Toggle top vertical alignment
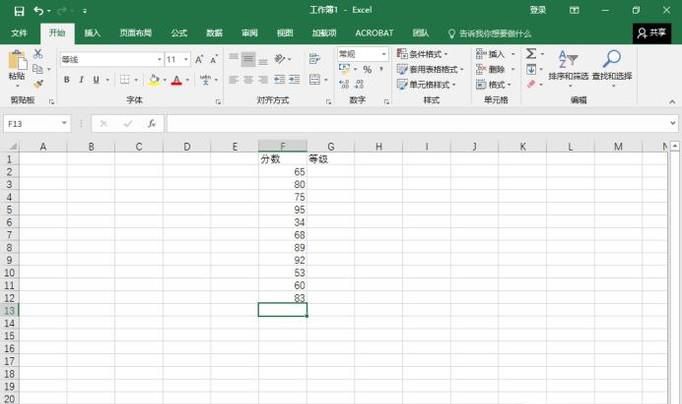The width and height of the screenshot is (682, 404). coord(234,59)
